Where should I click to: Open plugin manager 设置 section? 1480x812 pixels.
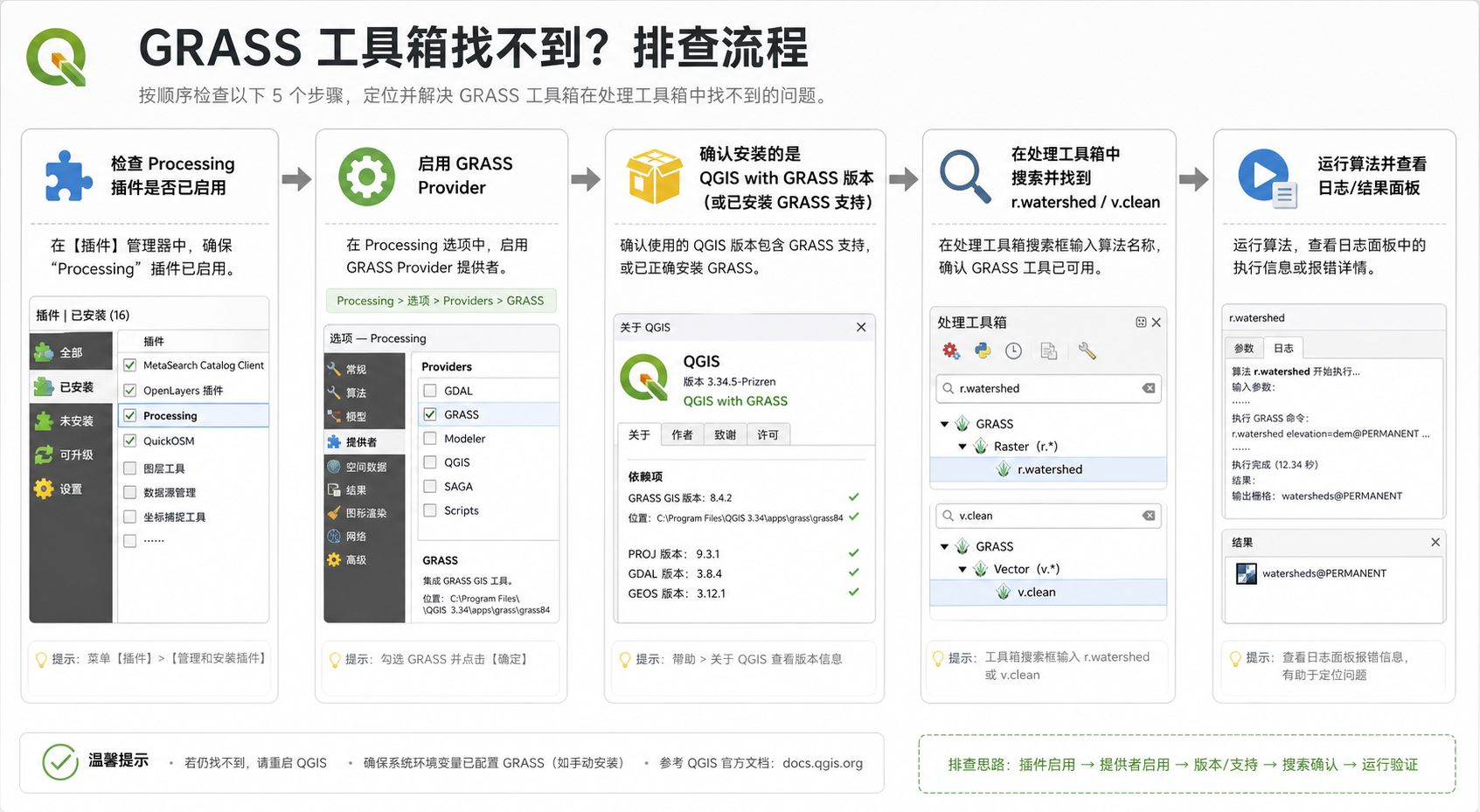[x=70, y=489]
